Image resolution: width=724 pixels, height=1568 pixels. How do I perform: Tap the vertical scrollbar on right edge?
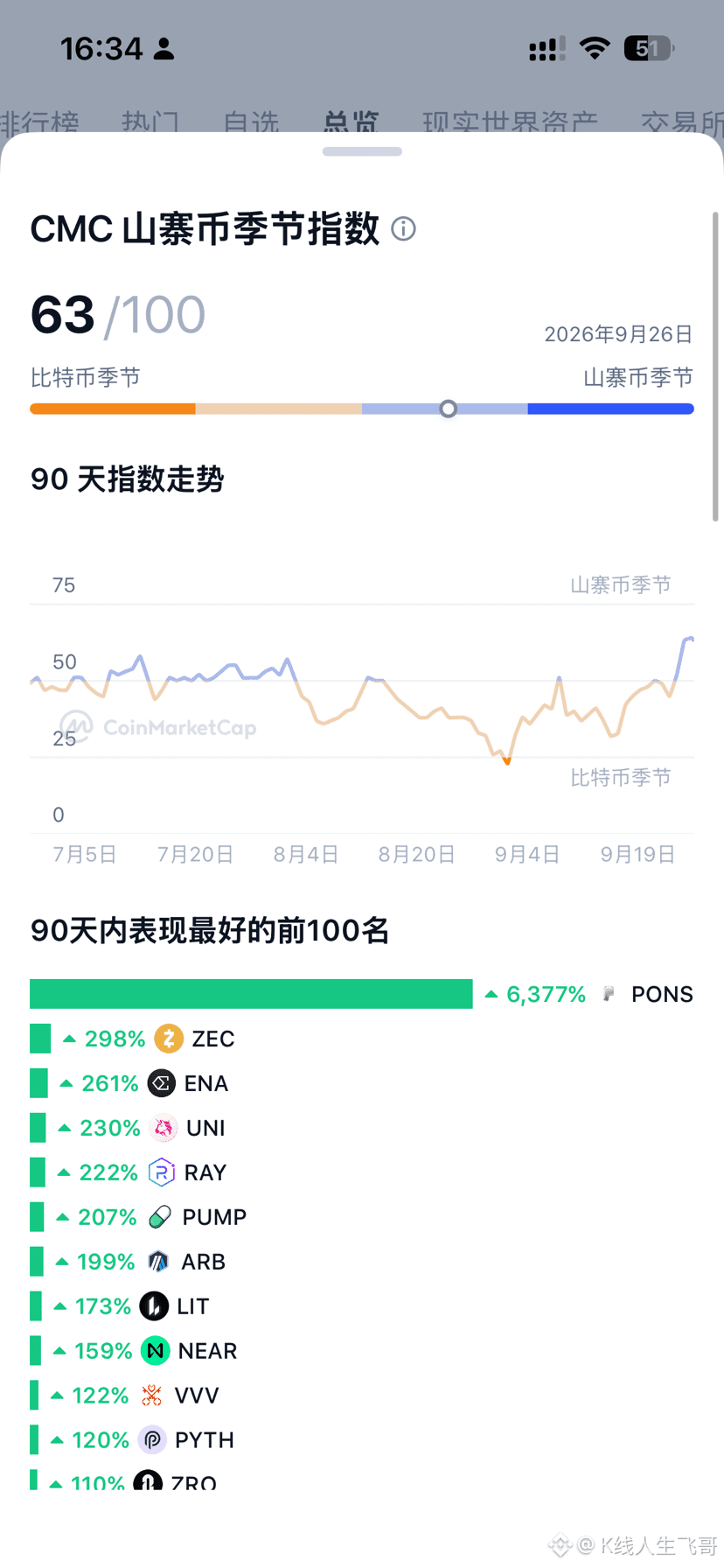(715, 367)
